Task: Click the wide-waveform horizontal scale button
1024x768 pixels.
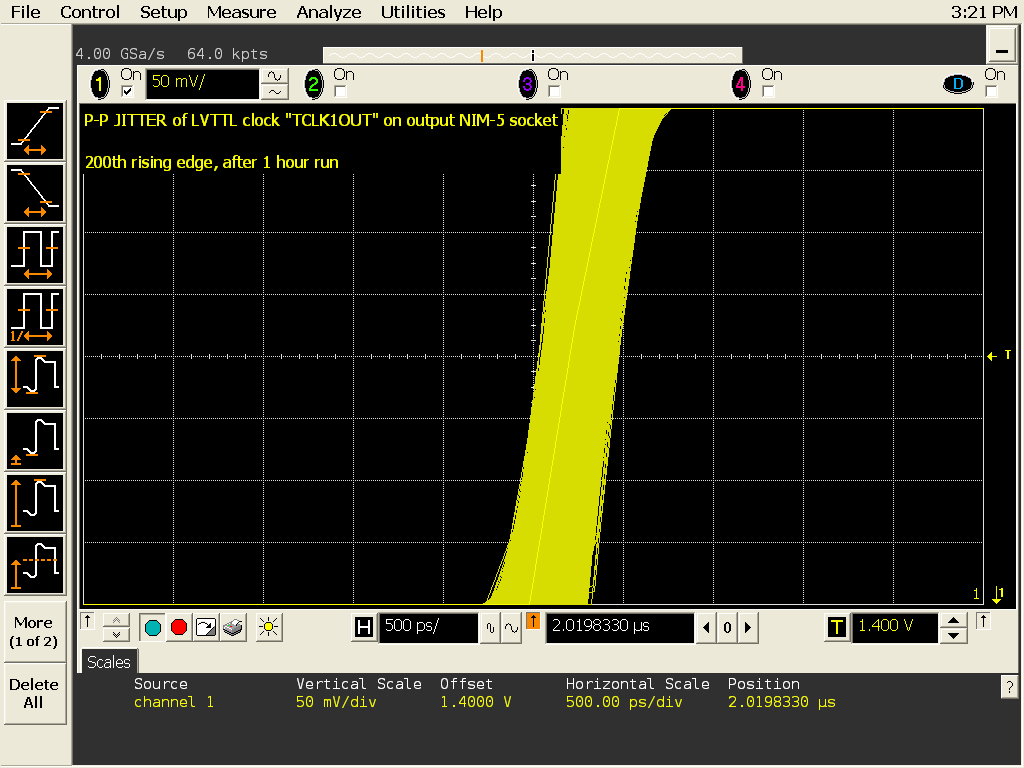Action: pyautogui.click(x=511, y=628)
